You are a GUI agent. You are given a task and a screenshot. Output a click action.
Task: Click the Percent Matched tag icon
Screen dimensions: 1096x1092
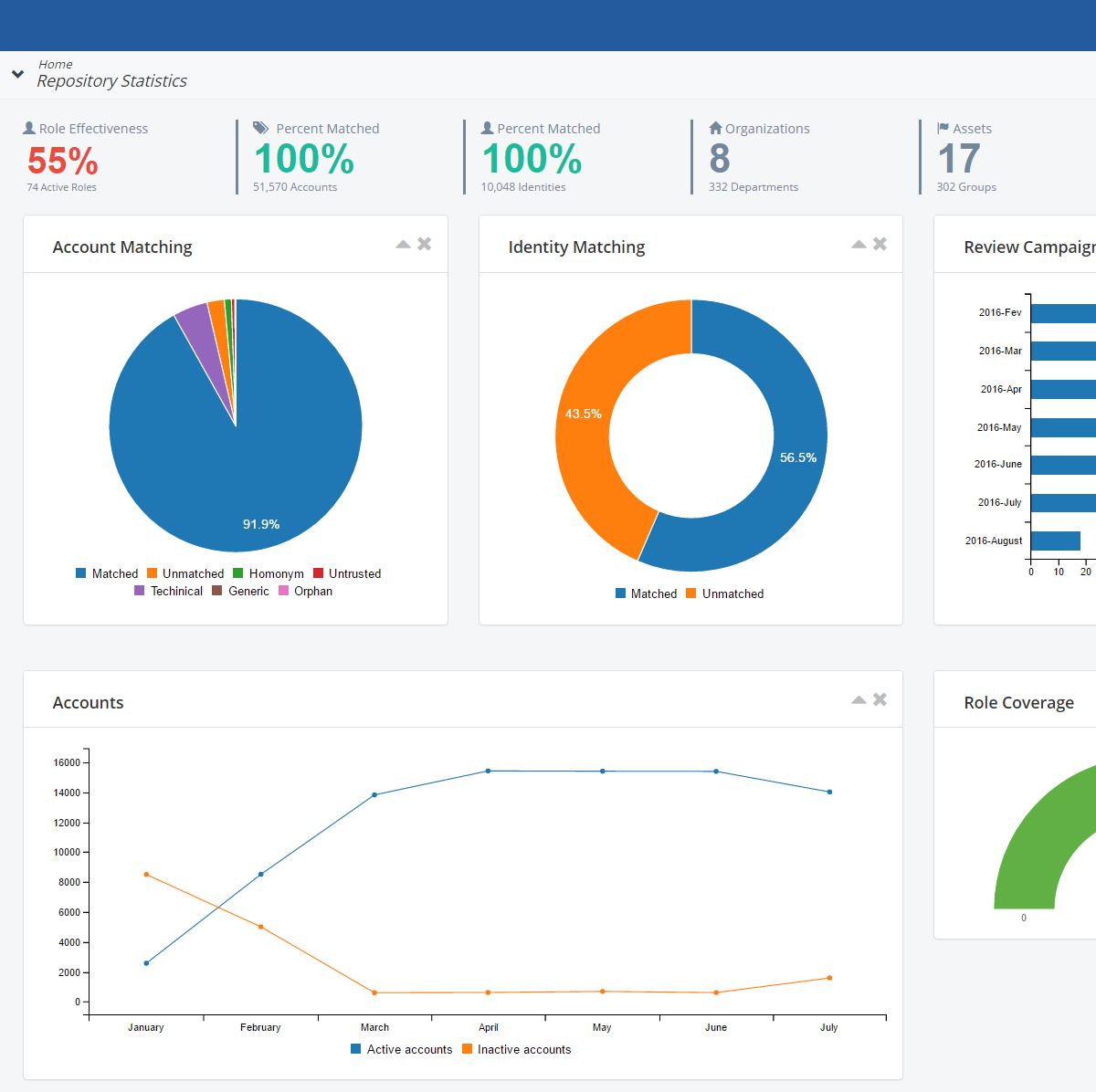260,128
